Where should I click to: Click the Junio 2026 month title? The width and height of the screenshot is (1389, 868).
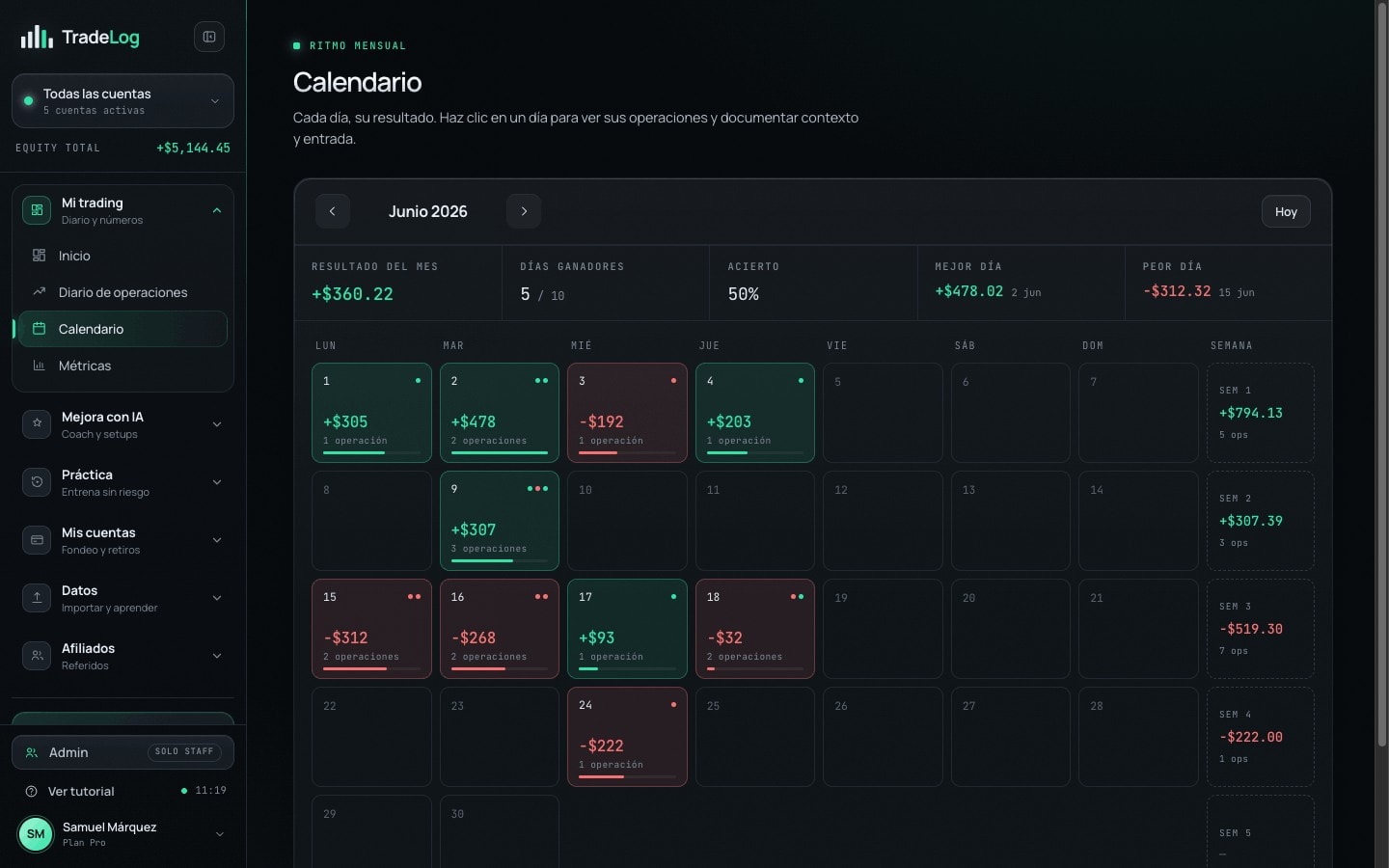coord(427,211)
